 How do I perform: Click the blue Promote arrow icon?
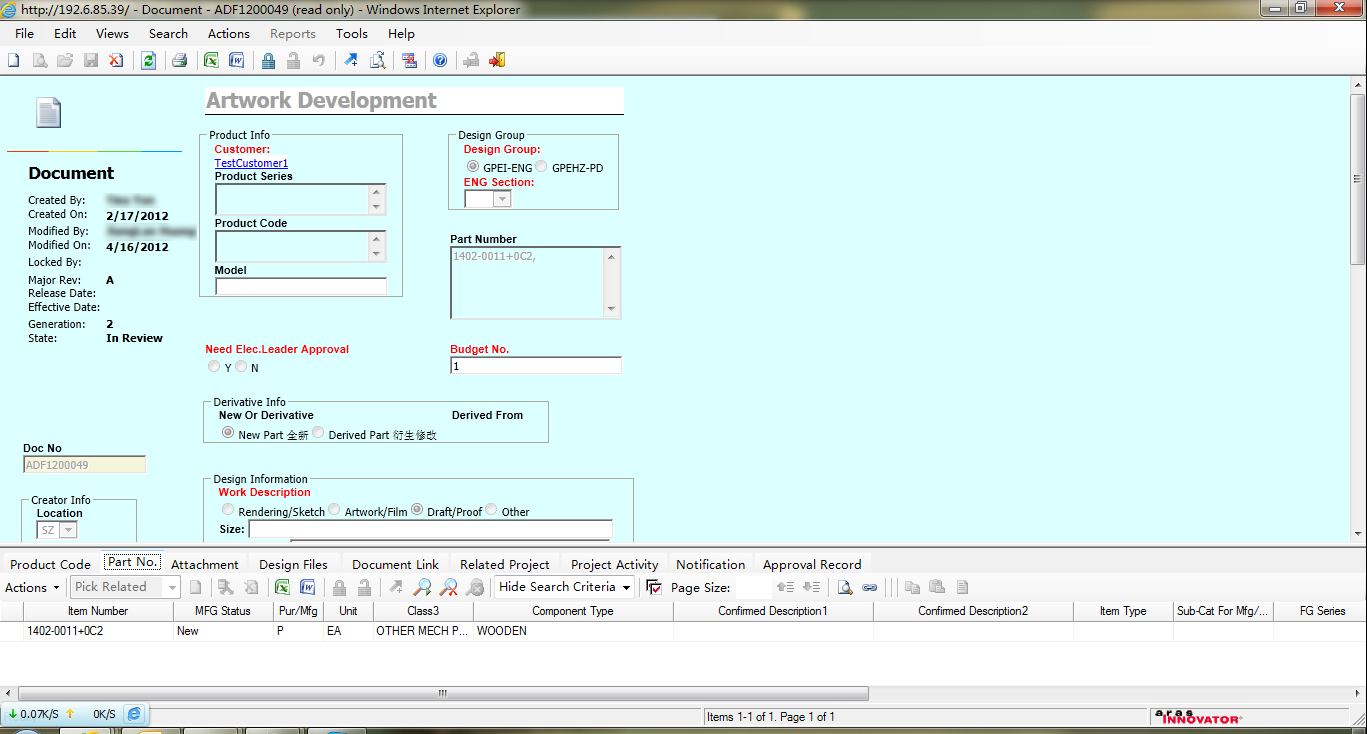point(351,60)
